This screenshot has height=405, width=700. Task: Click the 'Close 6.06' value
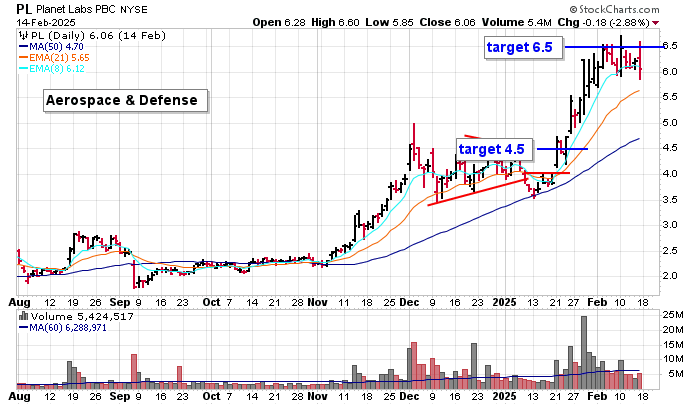(x=447, y=22)
